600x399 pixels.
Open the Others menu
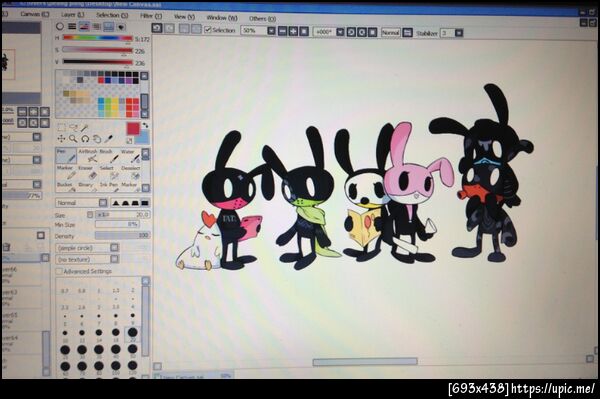click(262, 18)
